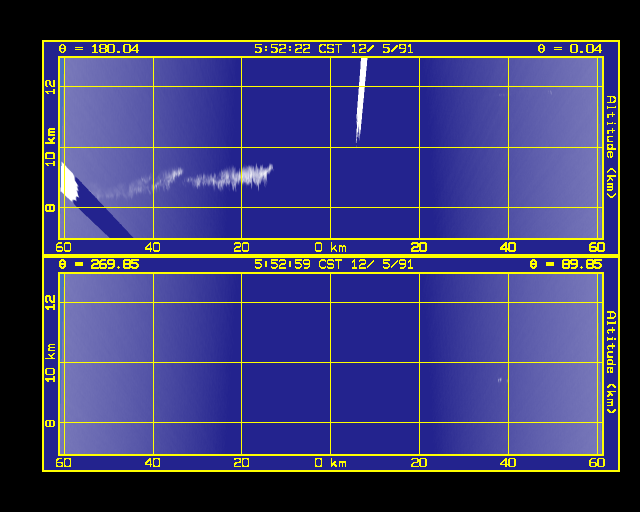Click the solid white blob at top panel's left edge

pos(68,182)
